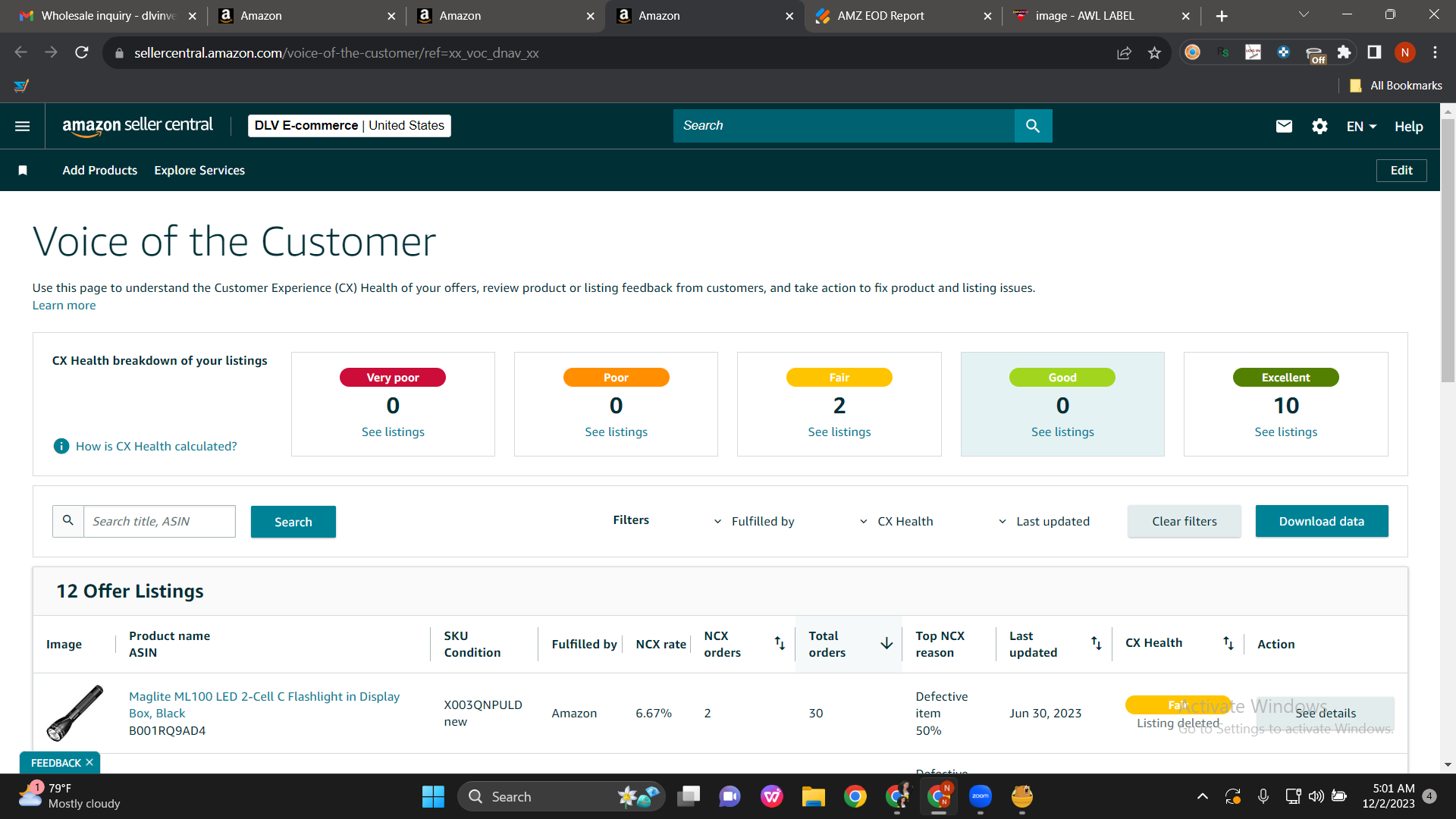Viewport: 1456px width, 819px height.
Task: Open File Explorer from the taskbar
Action: pos(814,797)
